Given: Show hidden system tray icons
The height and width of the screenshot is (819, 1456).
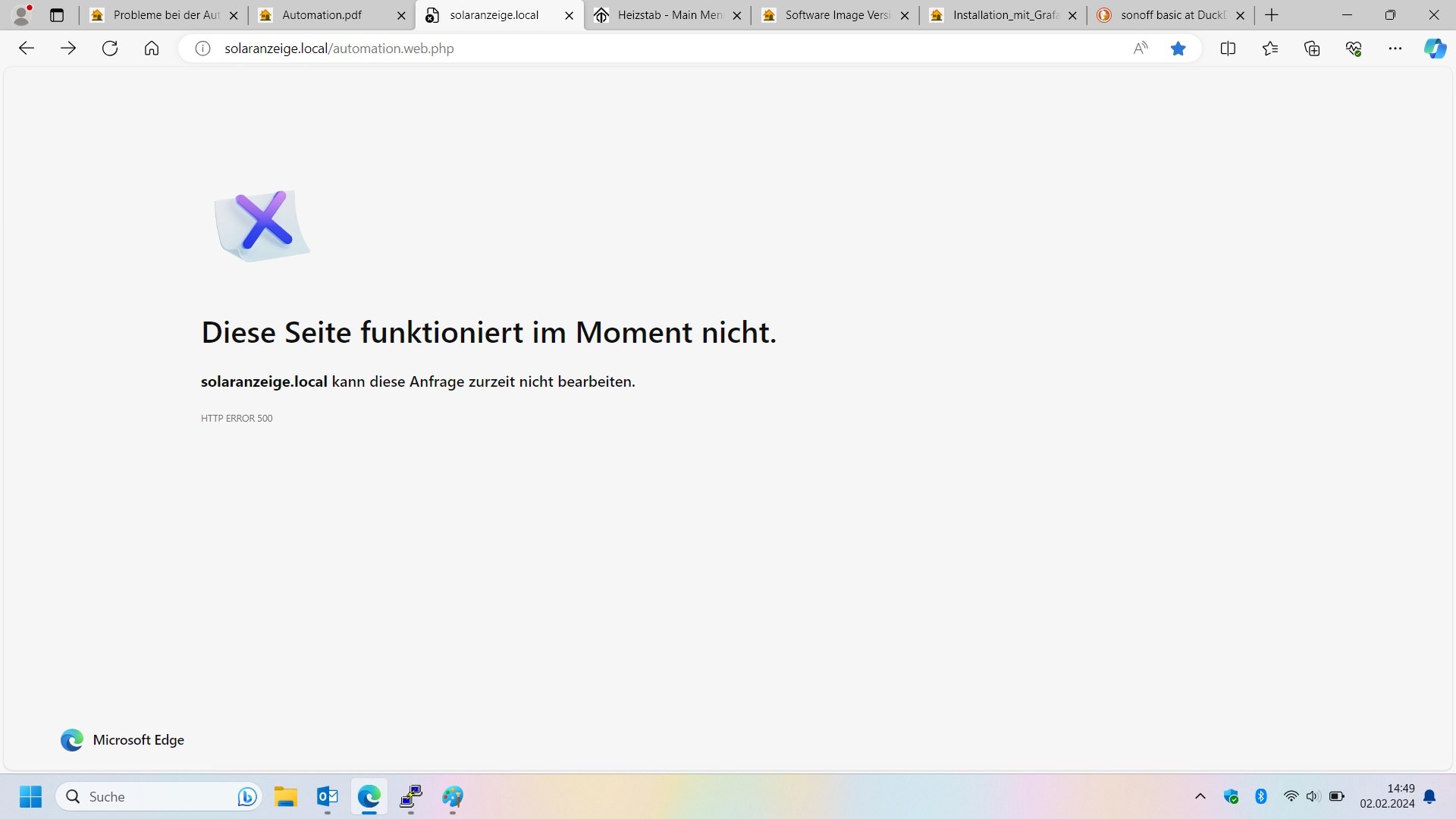Looking at the screenshot, I should pyautogui.click(x=1200, y=796).
